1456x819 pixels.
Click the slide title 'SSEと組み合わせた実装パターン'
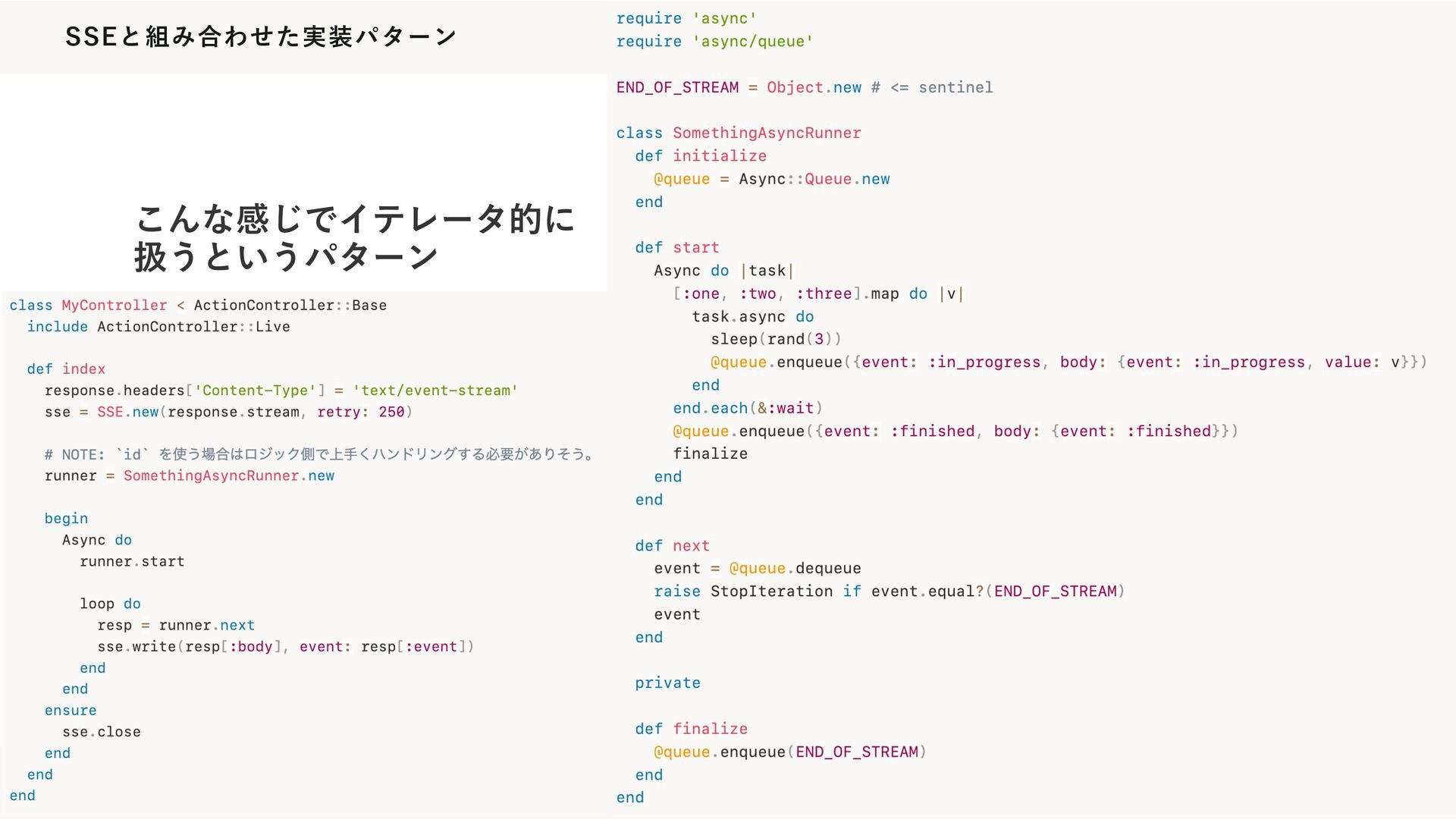coord(261,36)
